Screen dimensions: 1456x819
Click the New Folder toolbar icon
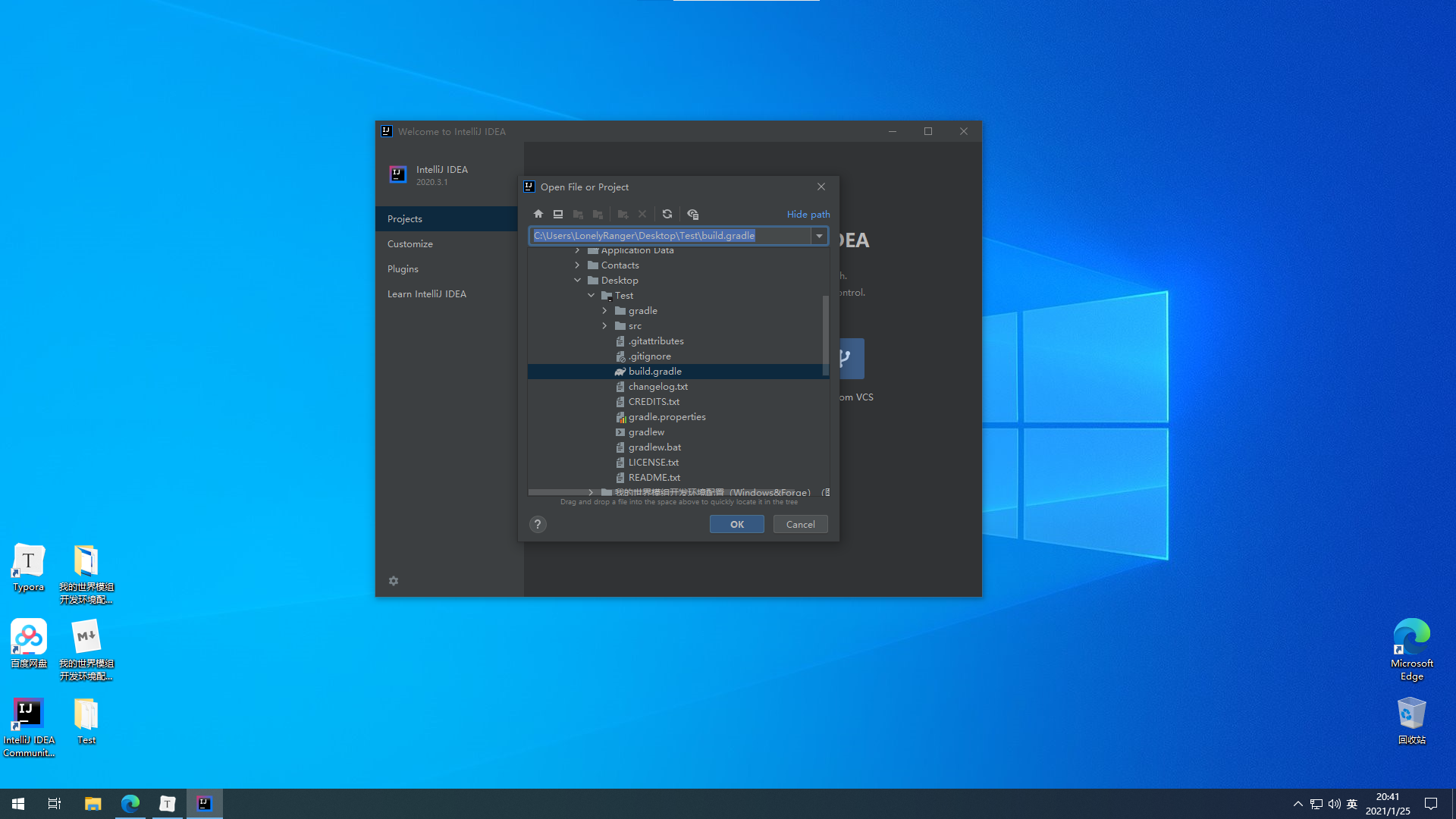[623, 214]
